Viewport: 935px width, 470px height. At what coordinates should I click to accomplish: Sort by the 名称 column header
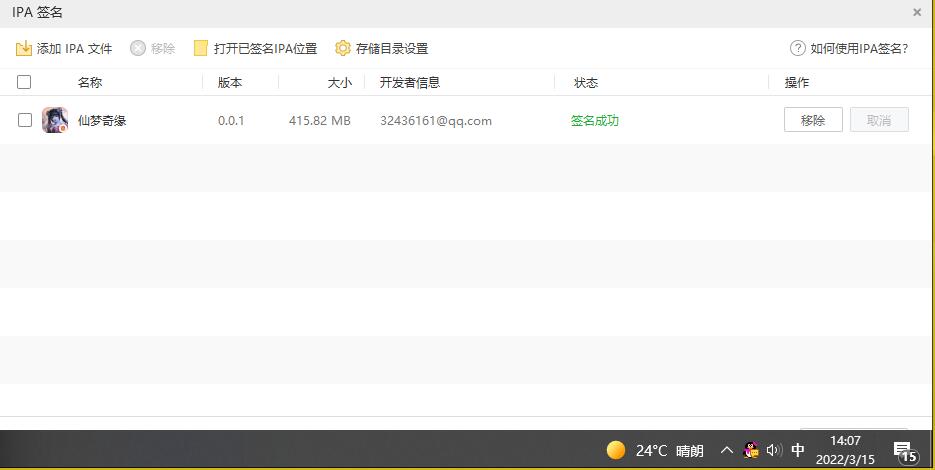tap(90, 82)
